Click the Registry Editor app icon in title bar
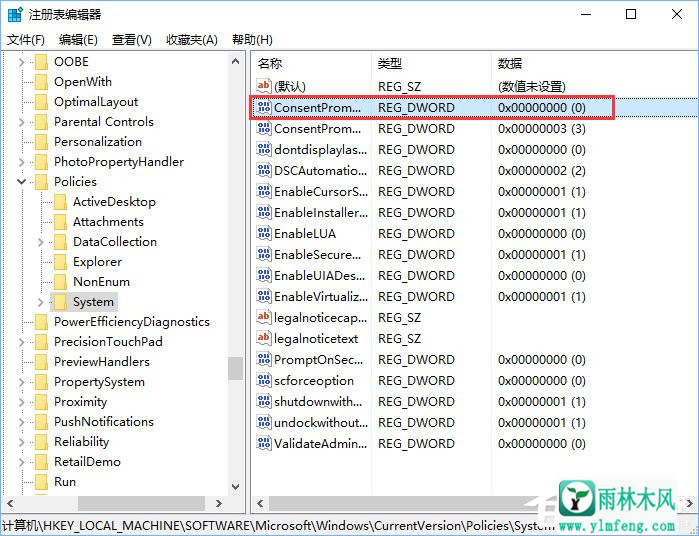The width and height of the screenshot is (699, 536). tap(15, 14)
